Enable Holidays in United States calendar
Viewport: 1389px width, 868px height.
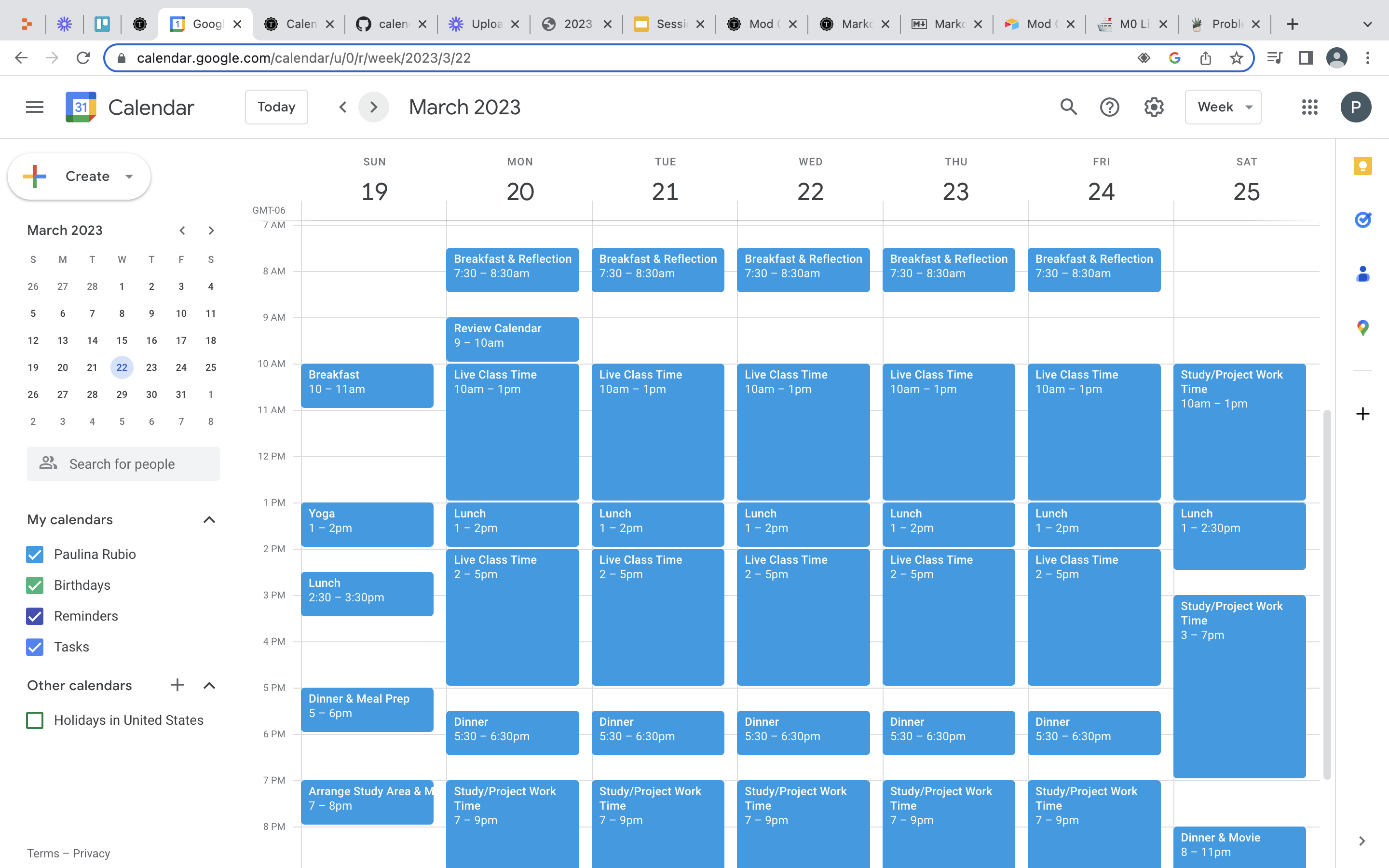click(x=34, y=719)
